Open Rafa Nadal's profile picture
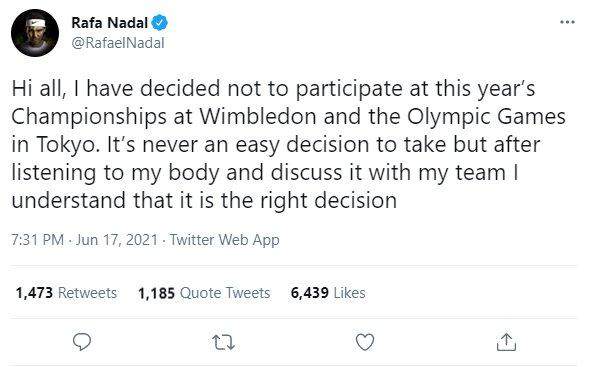 coord(35,33)
